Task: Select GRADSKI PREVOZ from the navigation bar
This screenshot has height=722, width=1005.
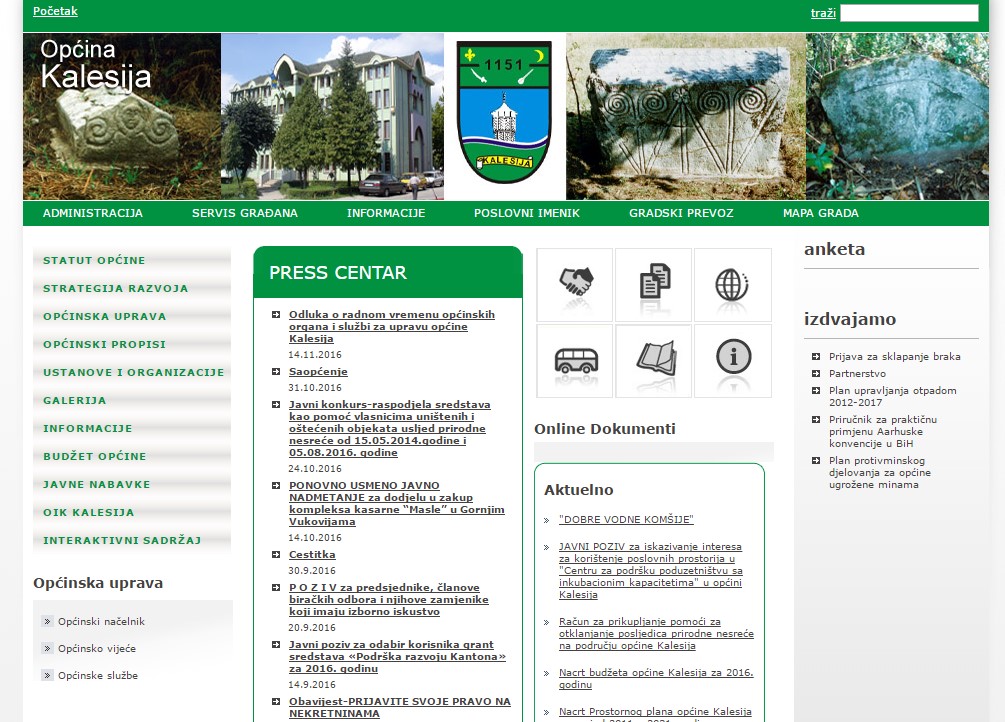Action: pyautogui.click(x=680, y=213)
